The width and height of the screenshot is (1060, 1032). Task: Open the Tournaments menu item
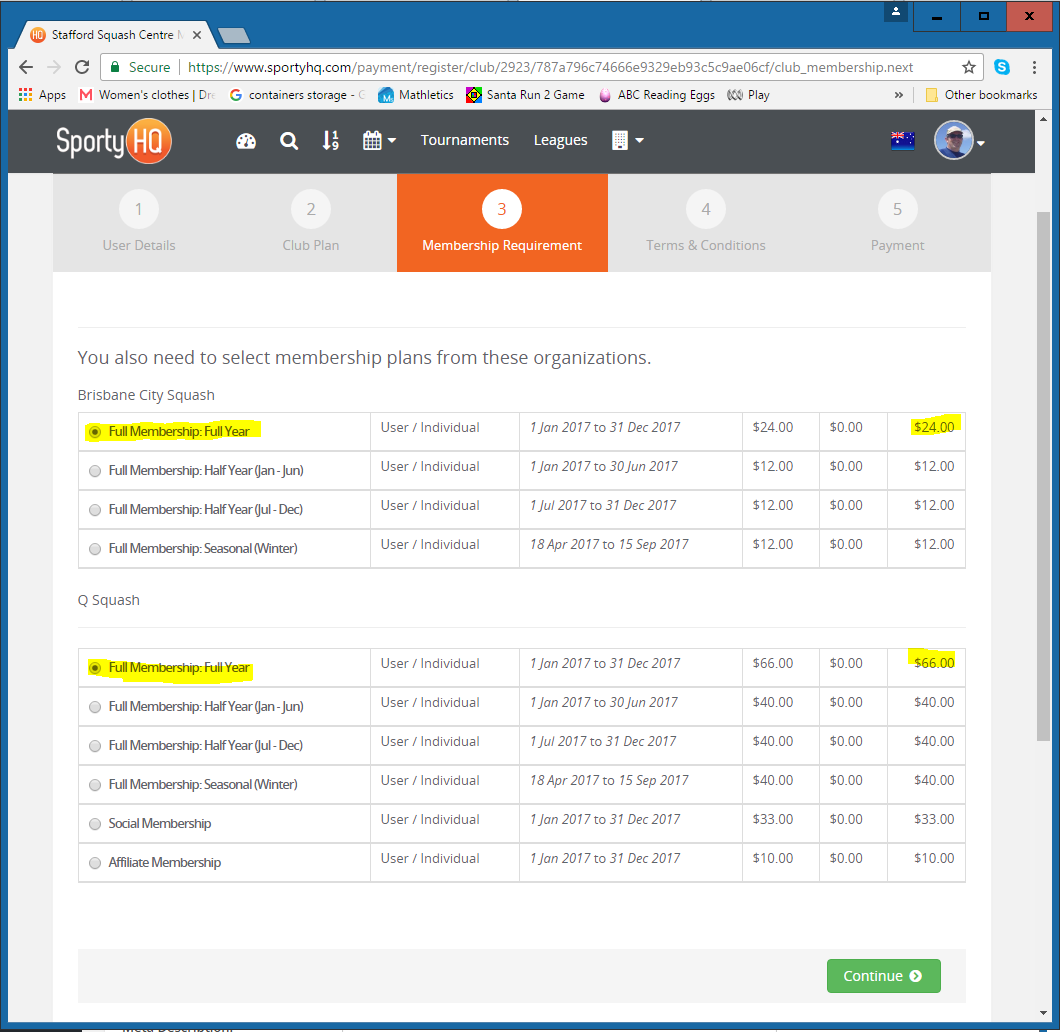(464, 141)
